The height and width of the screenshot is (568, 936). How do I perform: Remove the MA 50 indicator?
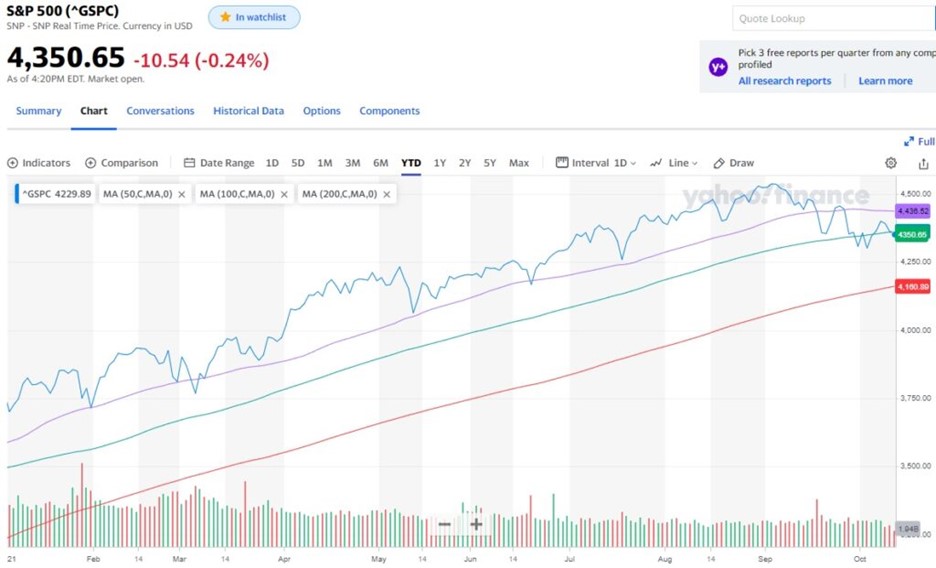click(181, 194)
